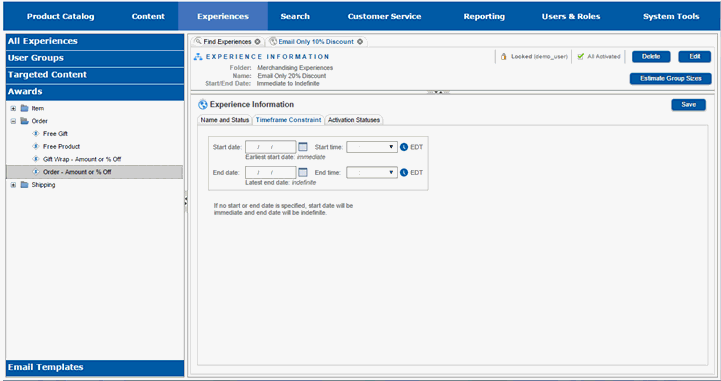This screenshot has width=721, height=381.
Task: Close the Find Experiences tab
Action: point(258,42)
